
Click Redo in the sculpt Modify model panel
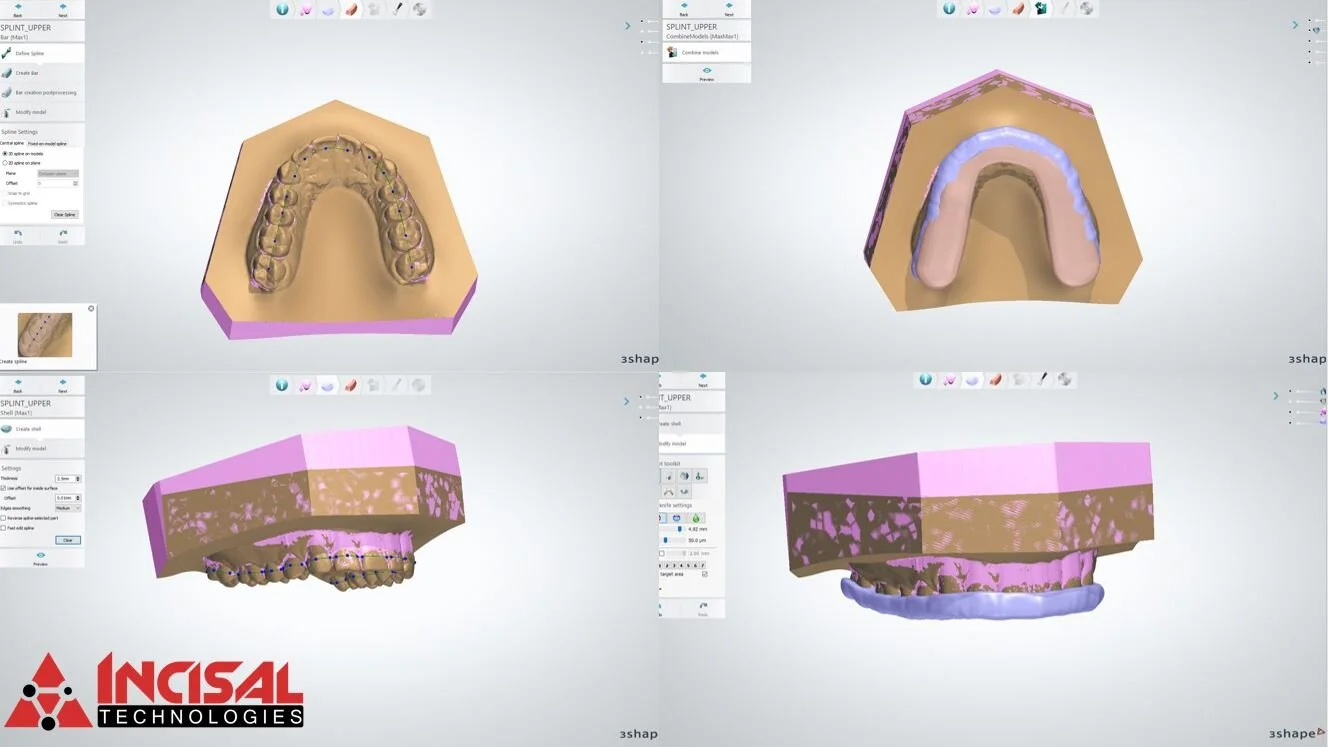point(703,607)
